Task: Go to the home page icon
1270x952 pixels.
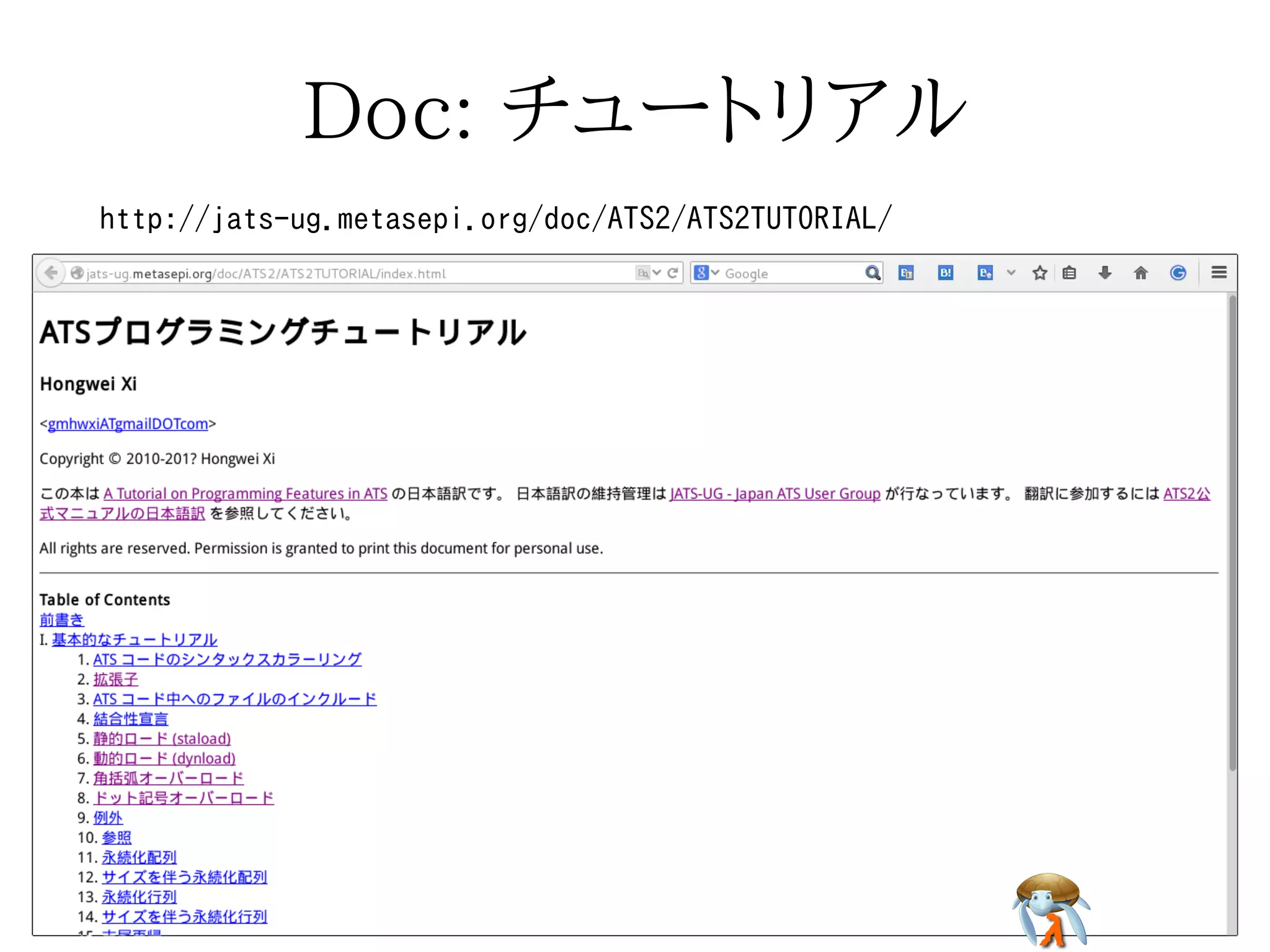Action: tap(1140, 273)
